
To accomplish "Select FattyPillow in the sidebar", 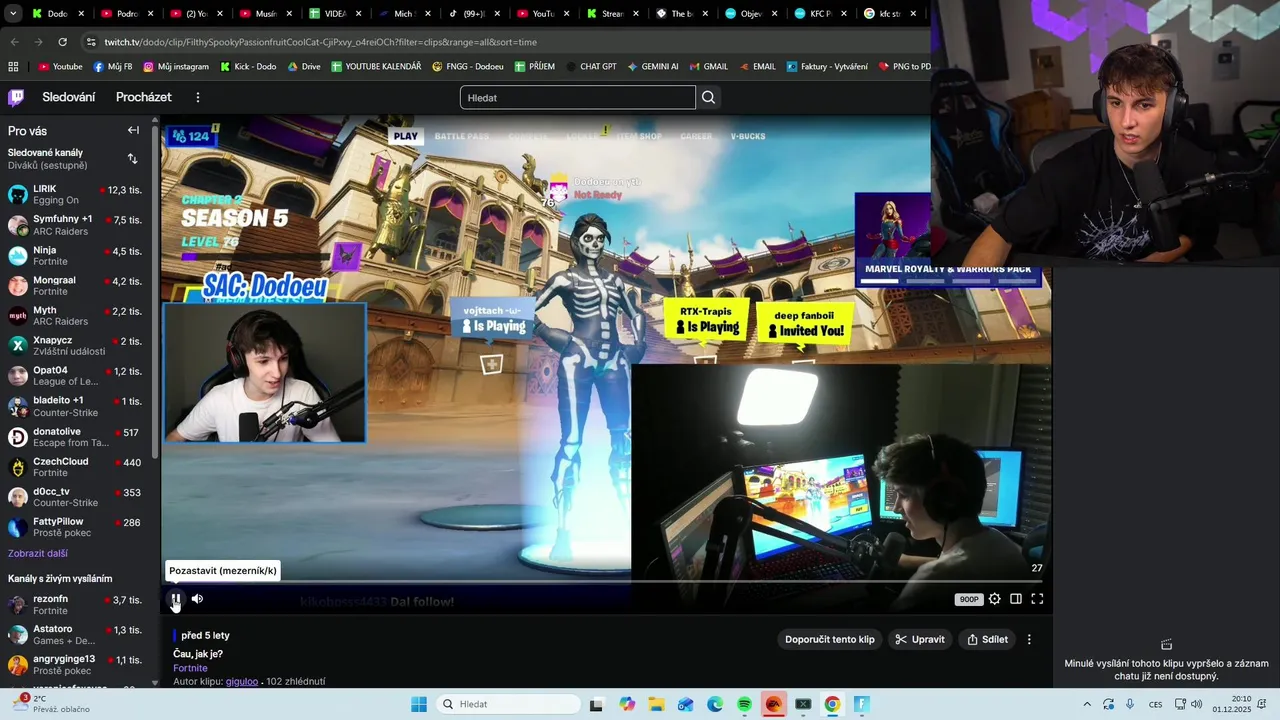I will pos(76,527).
